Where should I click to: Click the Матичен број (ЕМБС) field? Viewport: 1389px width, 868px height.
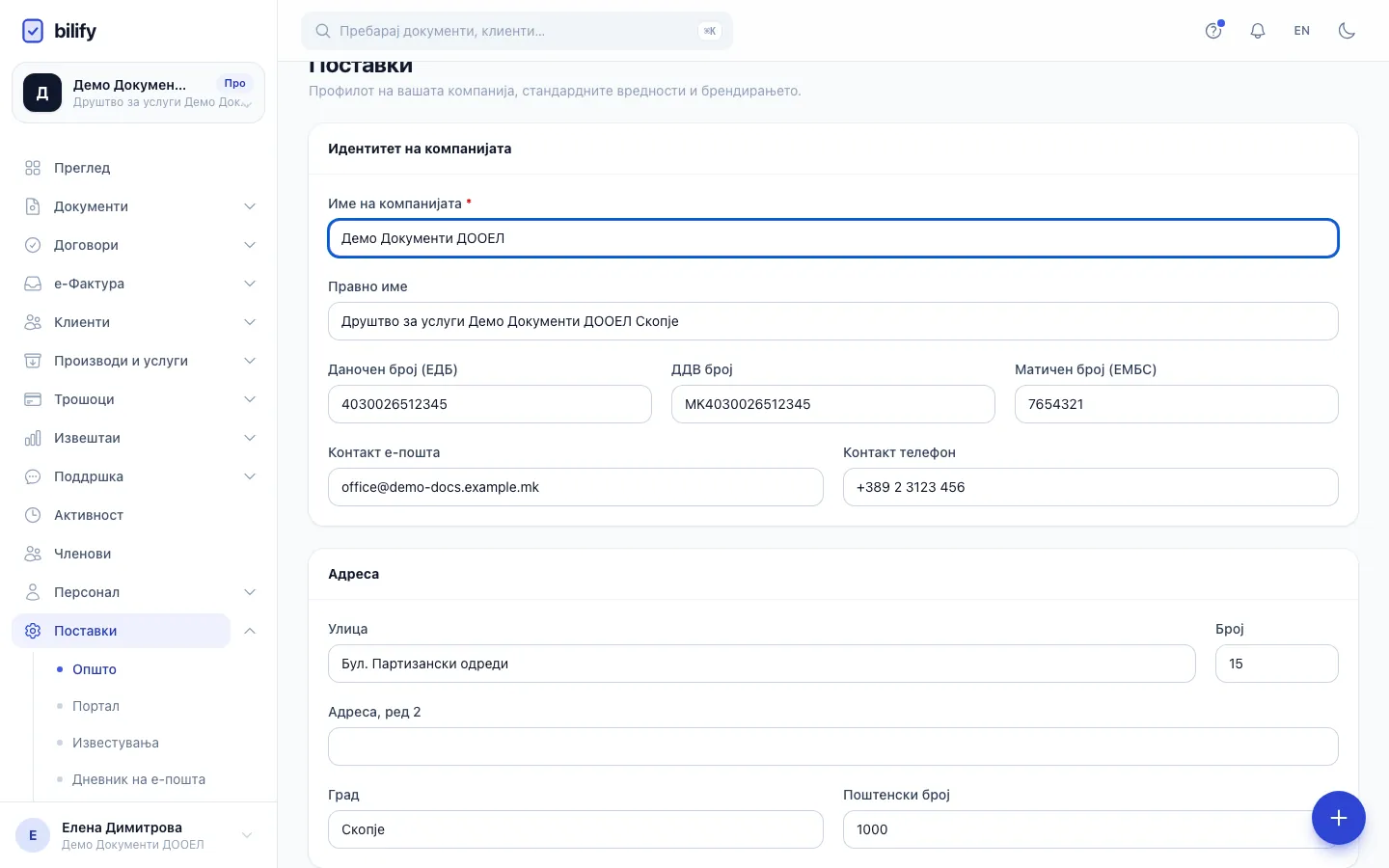pos(1177,404)
